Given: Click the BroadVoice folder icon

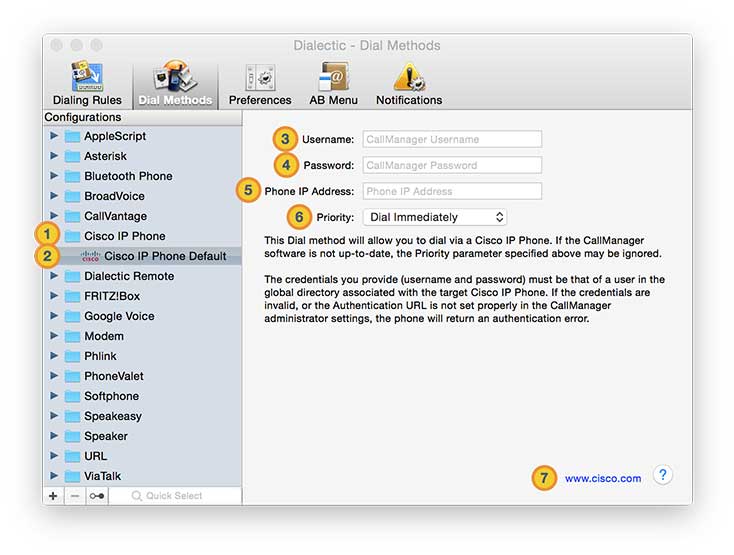Looking at the screenshot, I should tap(72, 196).
